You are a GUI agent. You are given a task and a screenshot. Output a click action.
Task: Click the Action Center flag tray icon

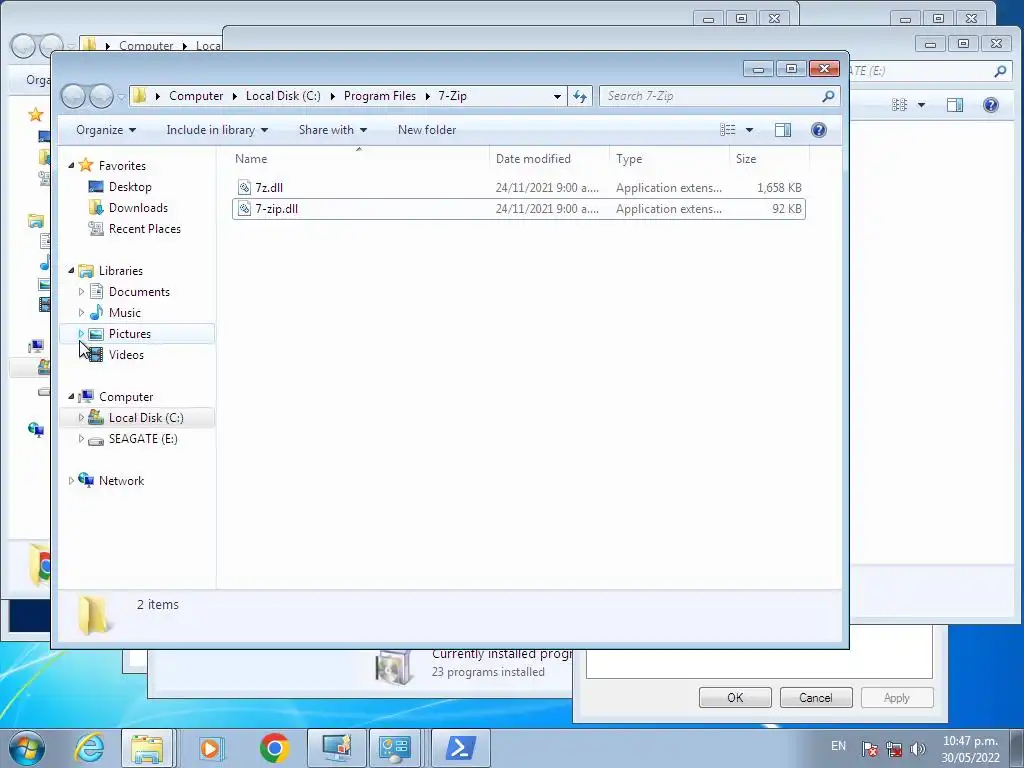click(x=869, y=749)
